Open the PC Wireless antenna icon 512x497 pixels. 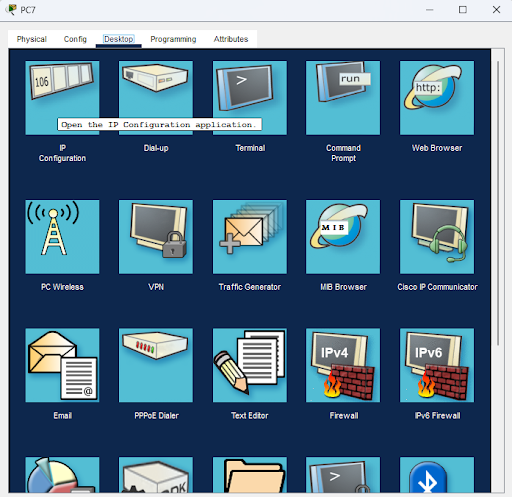(x=62, y=237)
